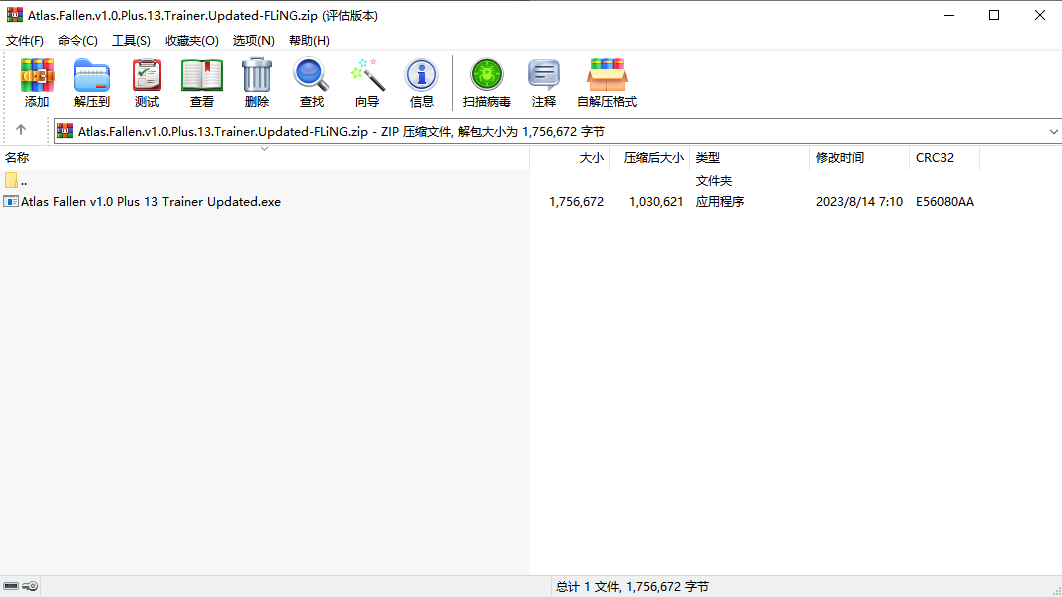Image resolution: width=1062 pixels, height=597 pixels.
Task: Close the WinRAR window
Action: tap(1040, 15)
